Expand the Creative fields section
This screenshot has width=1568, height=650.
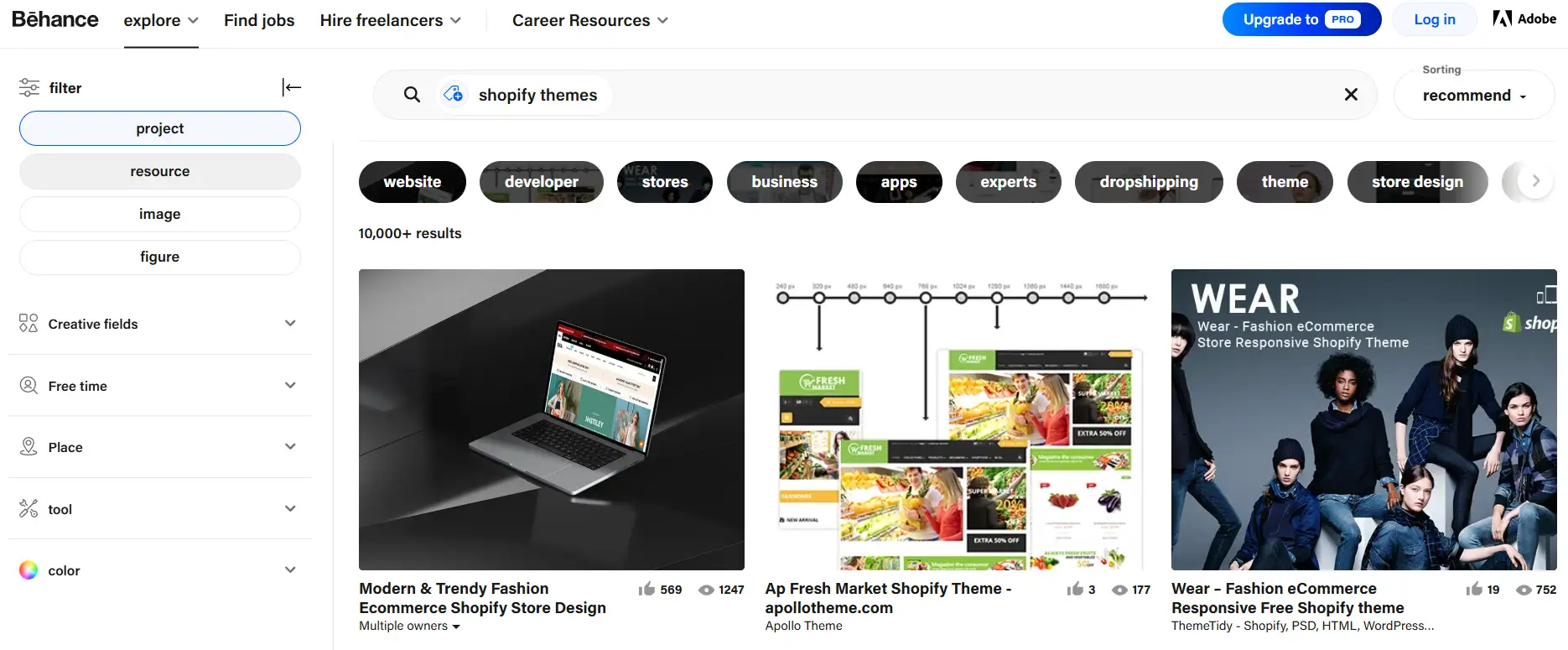point(159,324)
